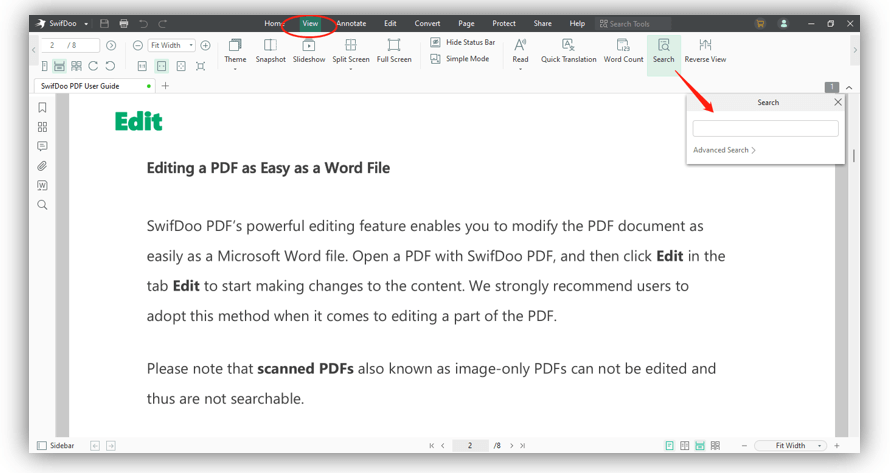The height and width of the screenshot is (473, 891).
Task: Toggle continuous scrolling view in toolbar
Action: click(x=59, y=66)
